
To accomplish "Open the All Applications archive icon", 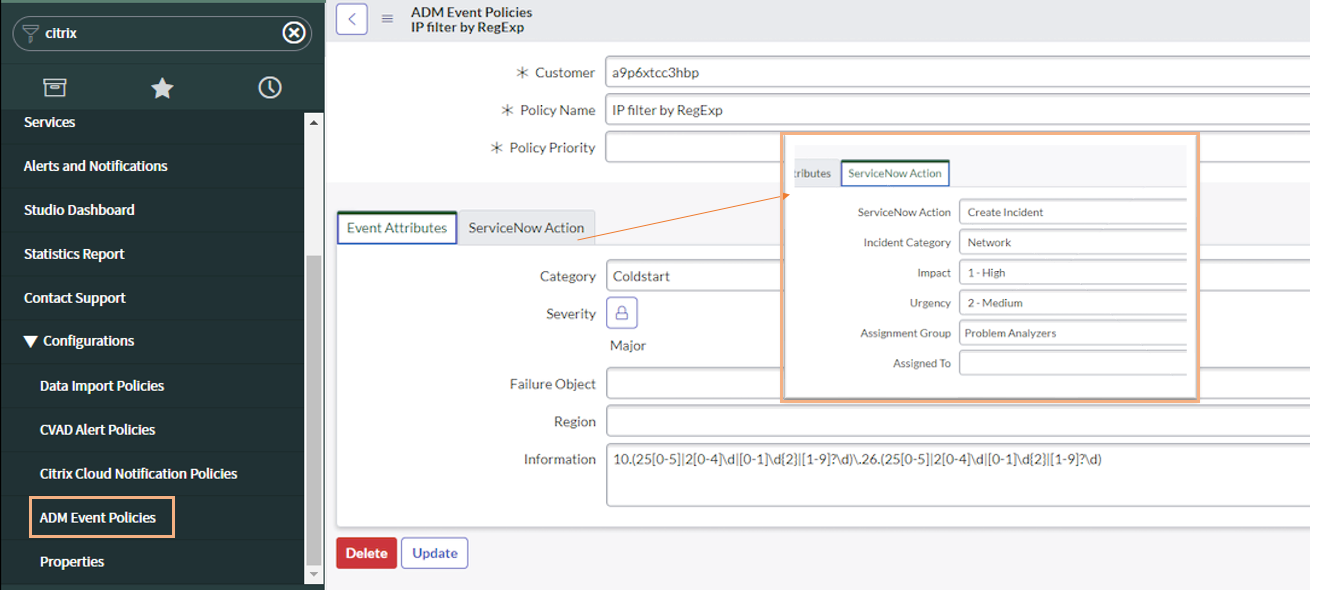I will tap(54, 88).
